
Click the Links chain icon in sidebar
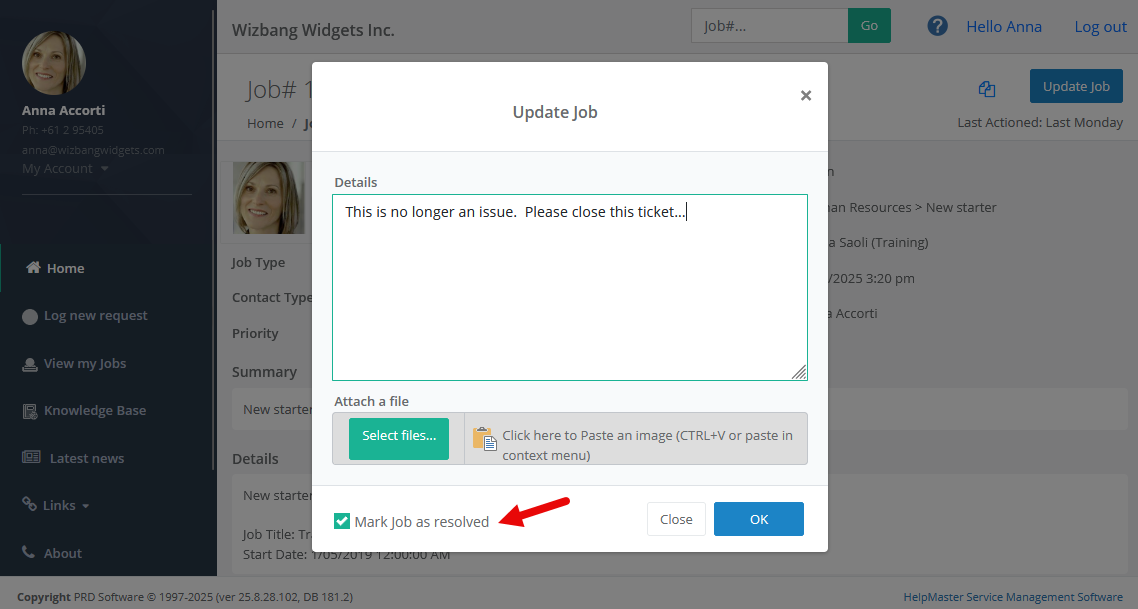tap(30, 504)
